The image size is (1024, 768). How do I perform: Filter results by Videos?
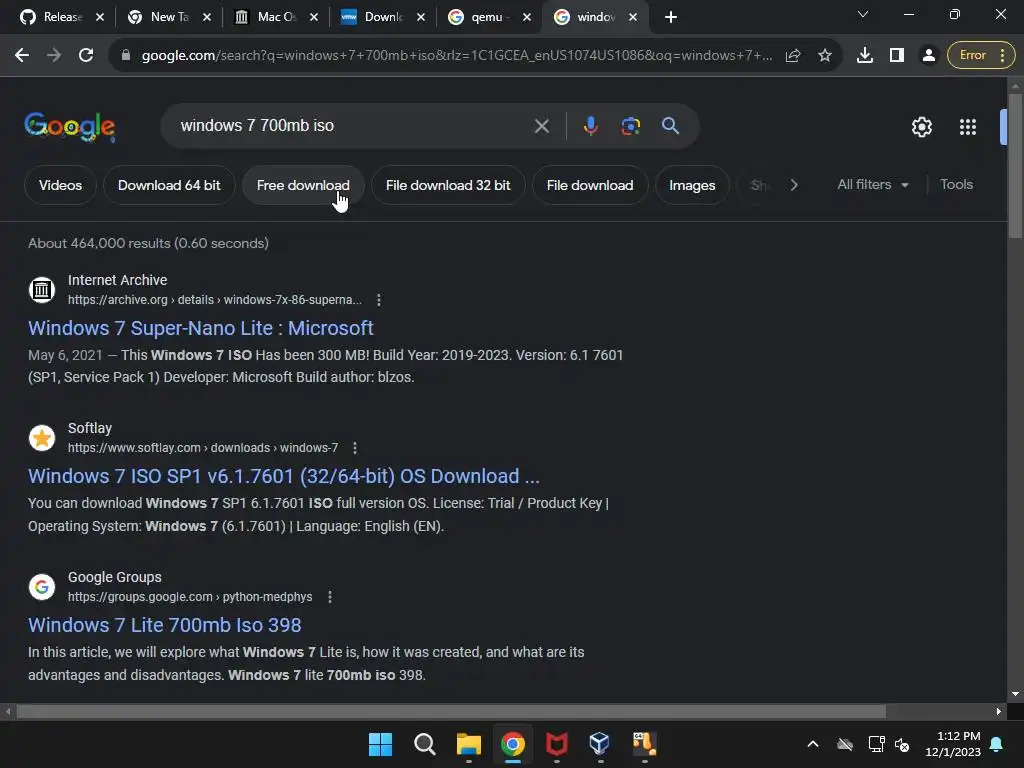click(x=60, y=185)
